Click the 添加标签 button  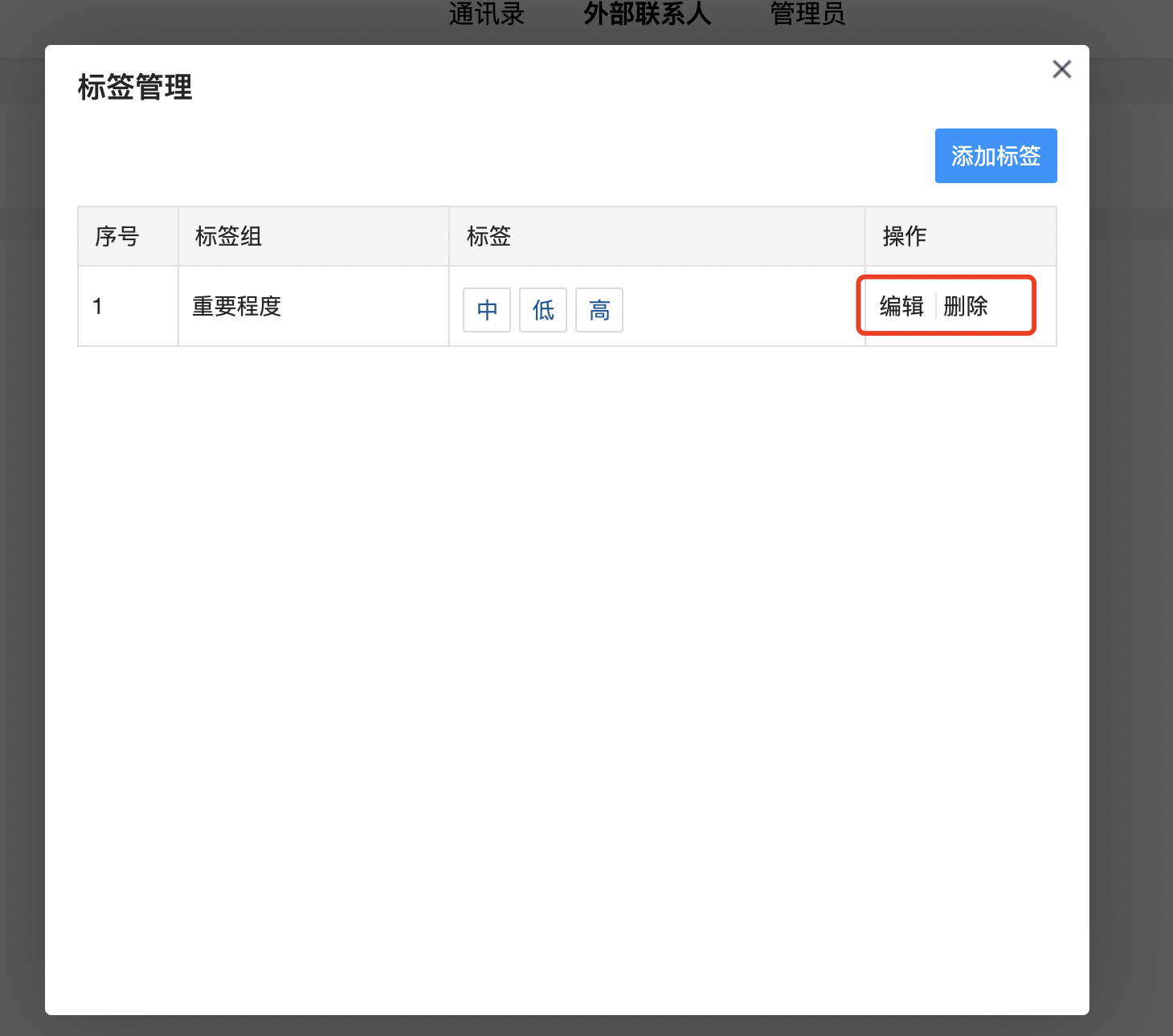tap(995, 156)
